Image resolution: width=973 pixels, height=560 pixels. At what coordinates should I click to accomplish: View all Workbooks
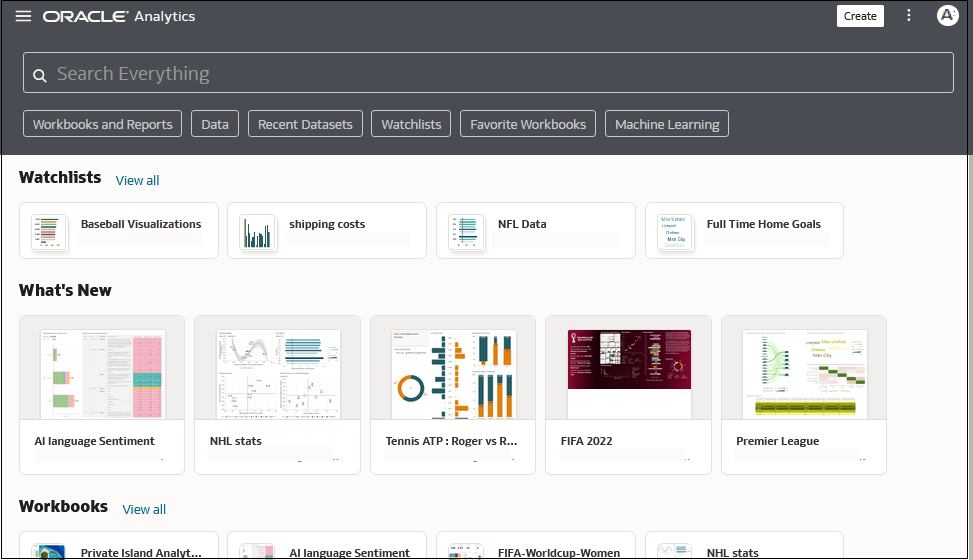(144, 510)
